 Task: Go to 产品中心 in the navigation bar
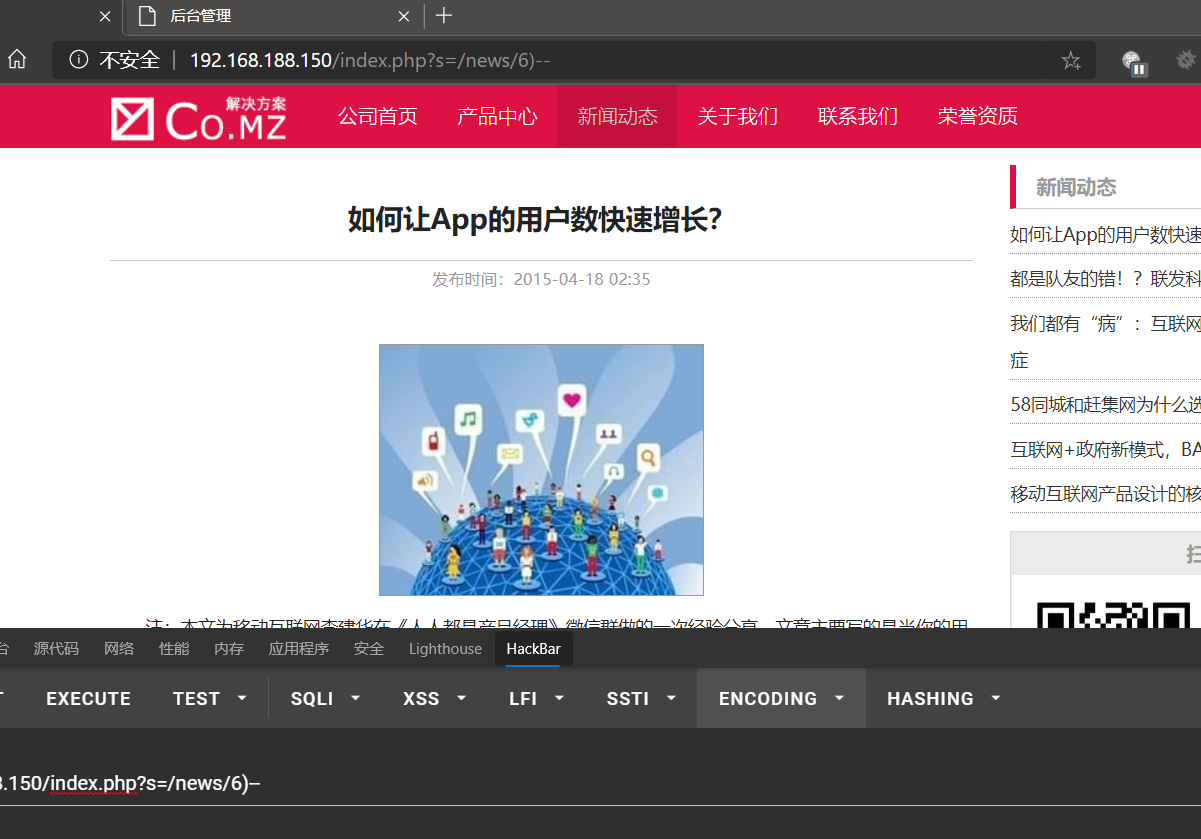pos(497,116)
